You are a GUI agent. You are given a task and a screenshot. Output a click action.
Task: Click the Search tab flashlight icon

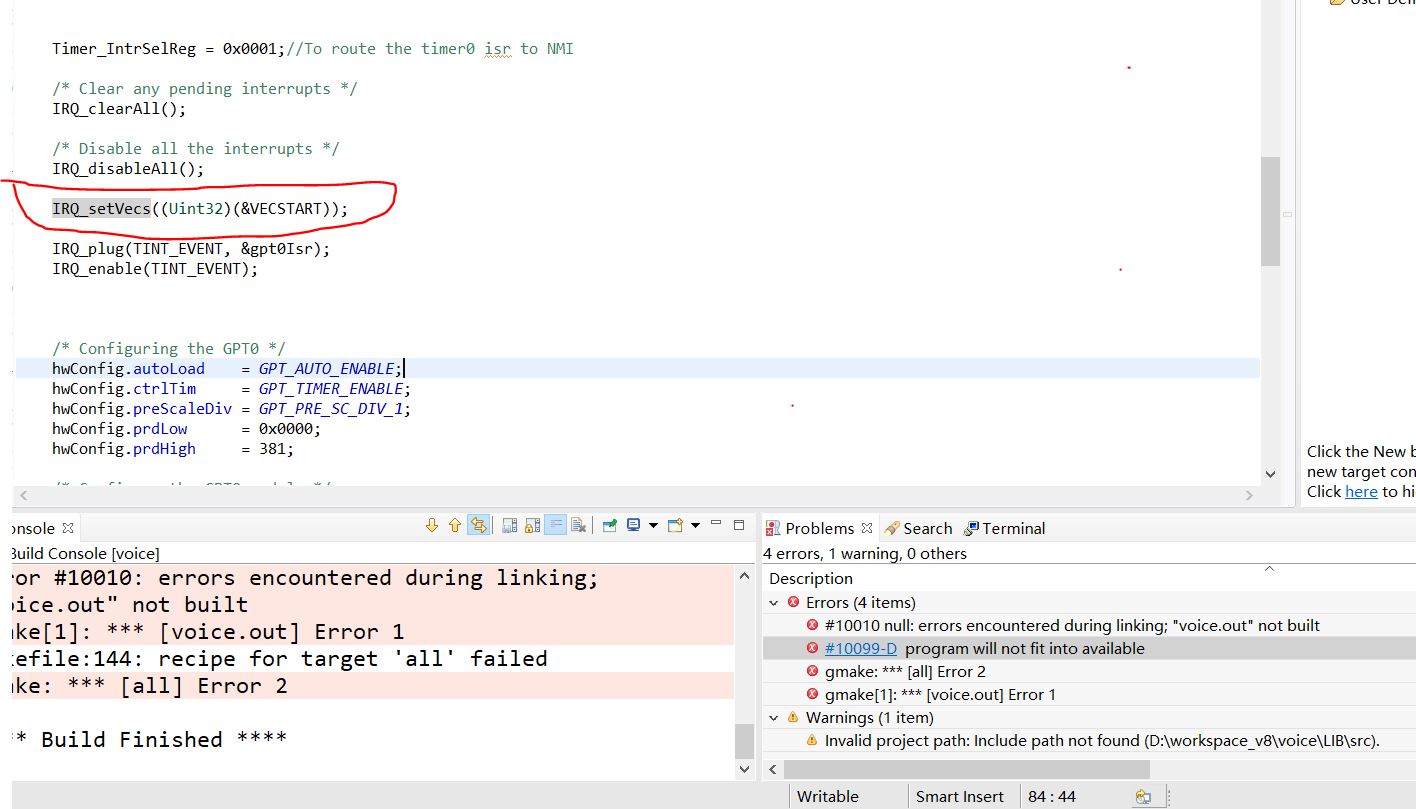point(892,528)
